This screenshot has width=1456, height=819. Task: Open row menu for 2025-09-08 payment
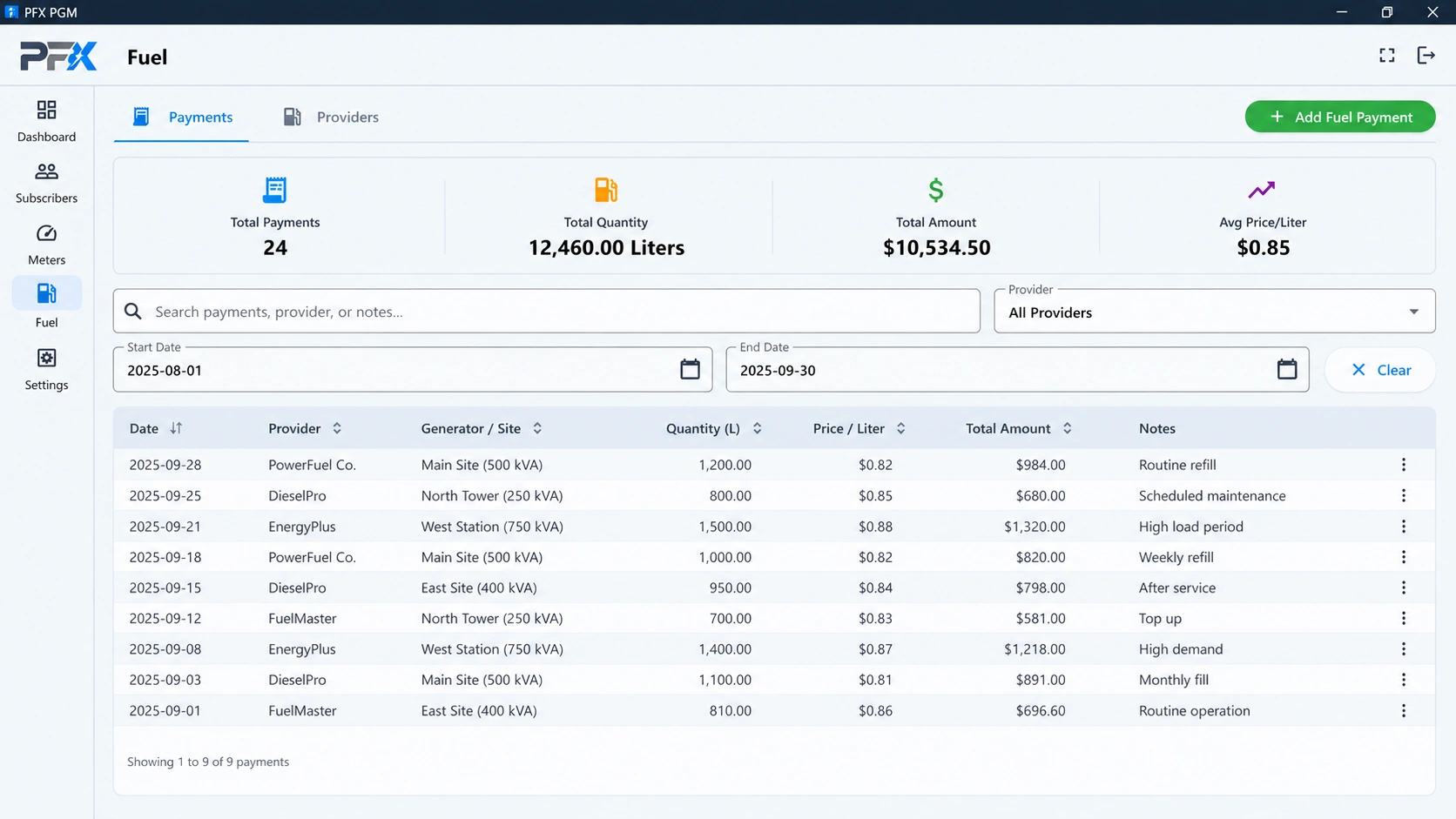1404,649
